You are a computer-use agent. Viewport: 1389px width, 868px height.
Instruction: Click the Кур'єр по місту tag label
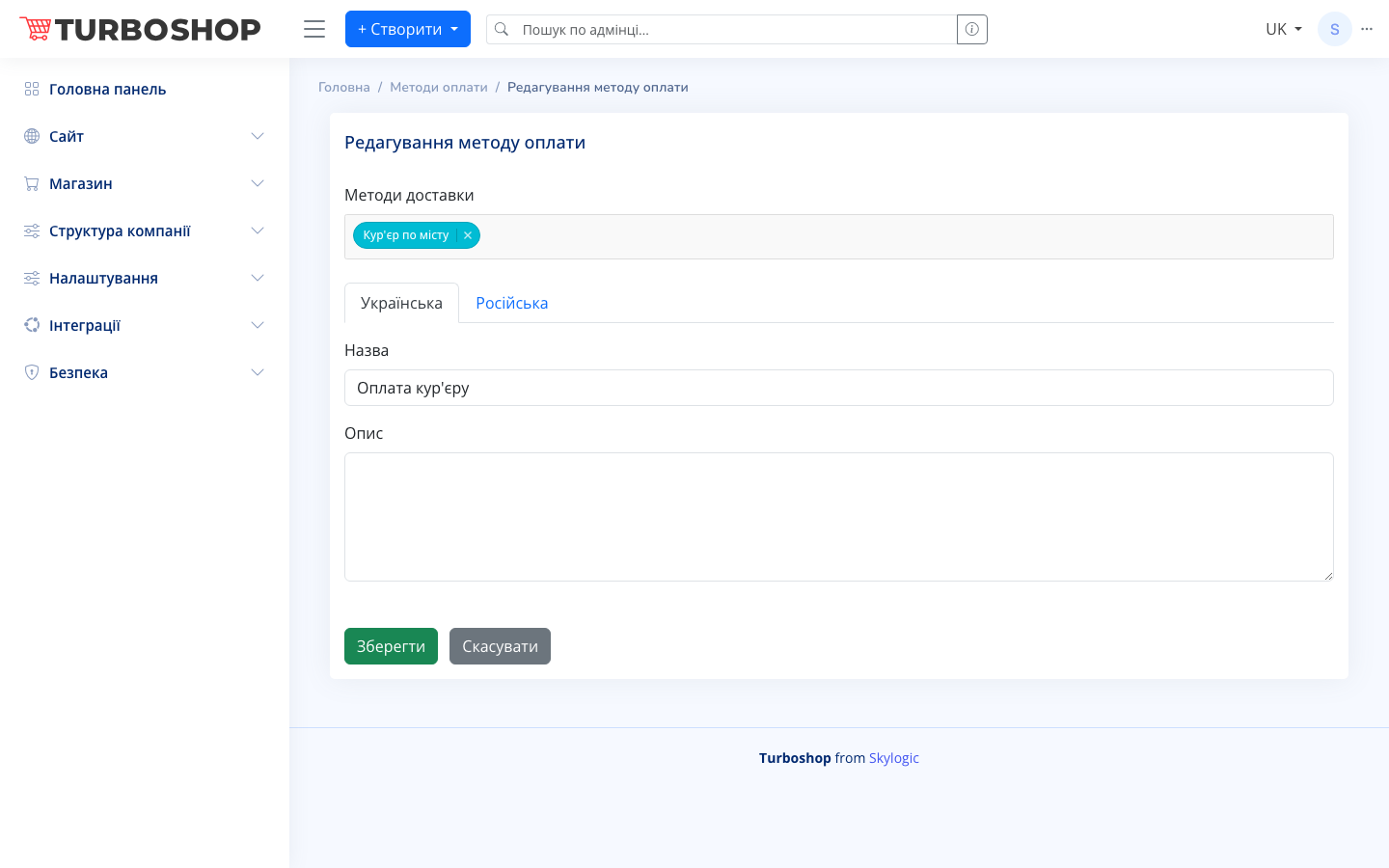pos(406,235)
